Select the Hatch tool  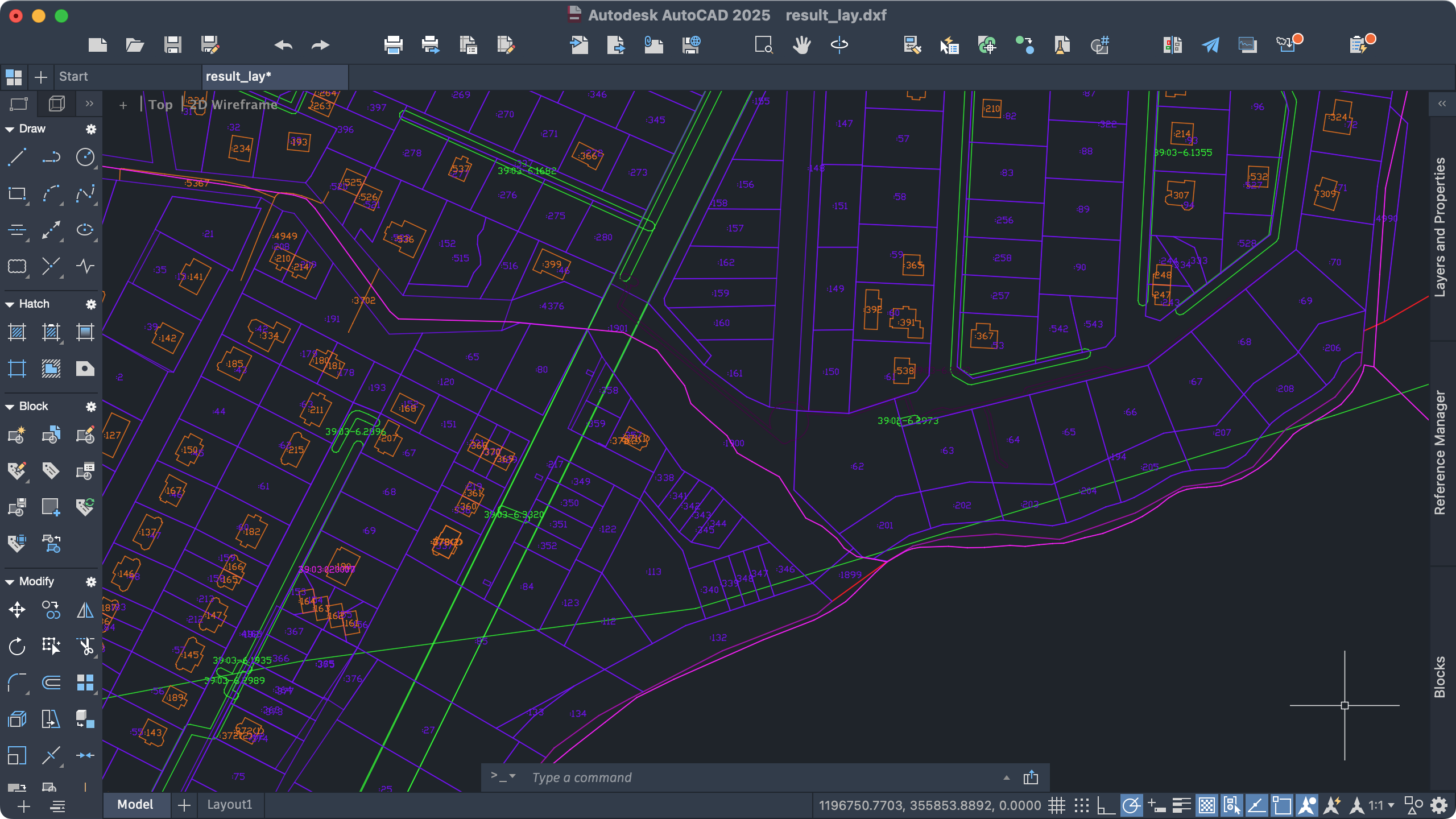[x=17, y=332]
